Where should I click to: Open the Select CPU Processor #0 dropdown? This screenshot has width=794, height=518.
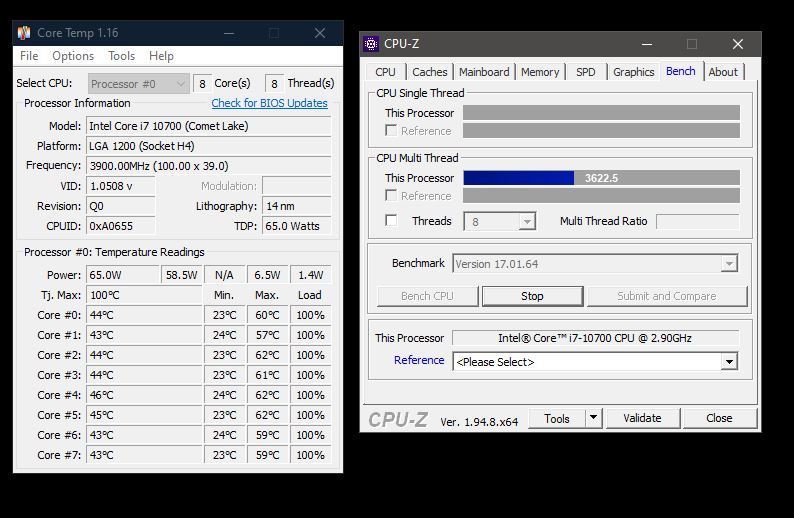click(x=138, y=84)
